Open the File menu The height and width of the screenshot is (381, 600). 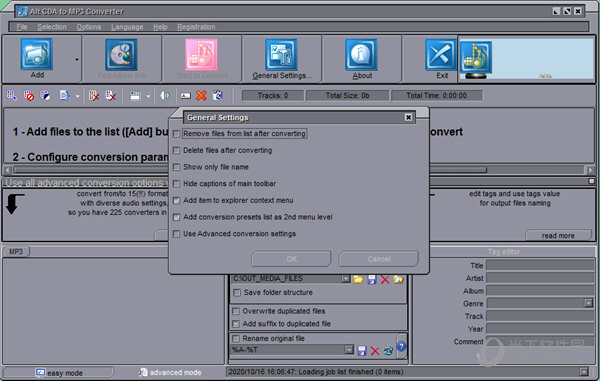[22, 27]
